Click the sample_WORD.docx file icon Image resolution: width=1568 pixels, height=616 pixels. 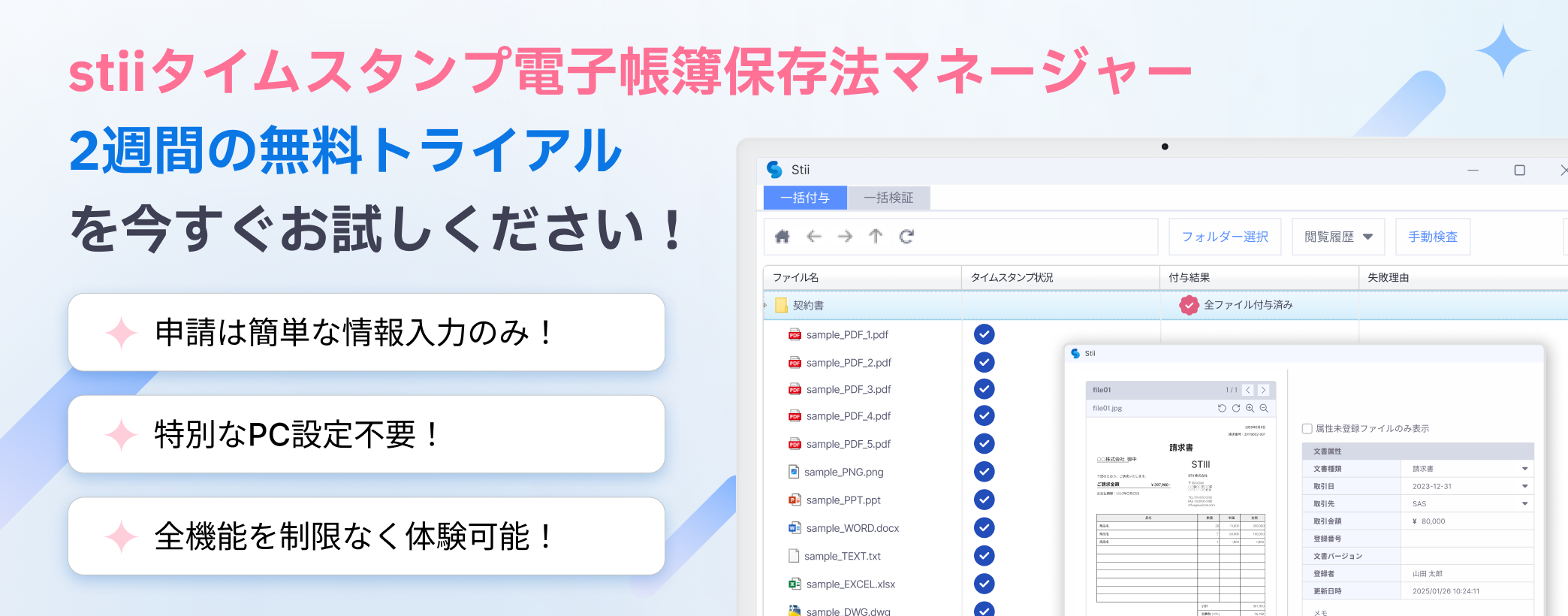[x=795, y=528]
